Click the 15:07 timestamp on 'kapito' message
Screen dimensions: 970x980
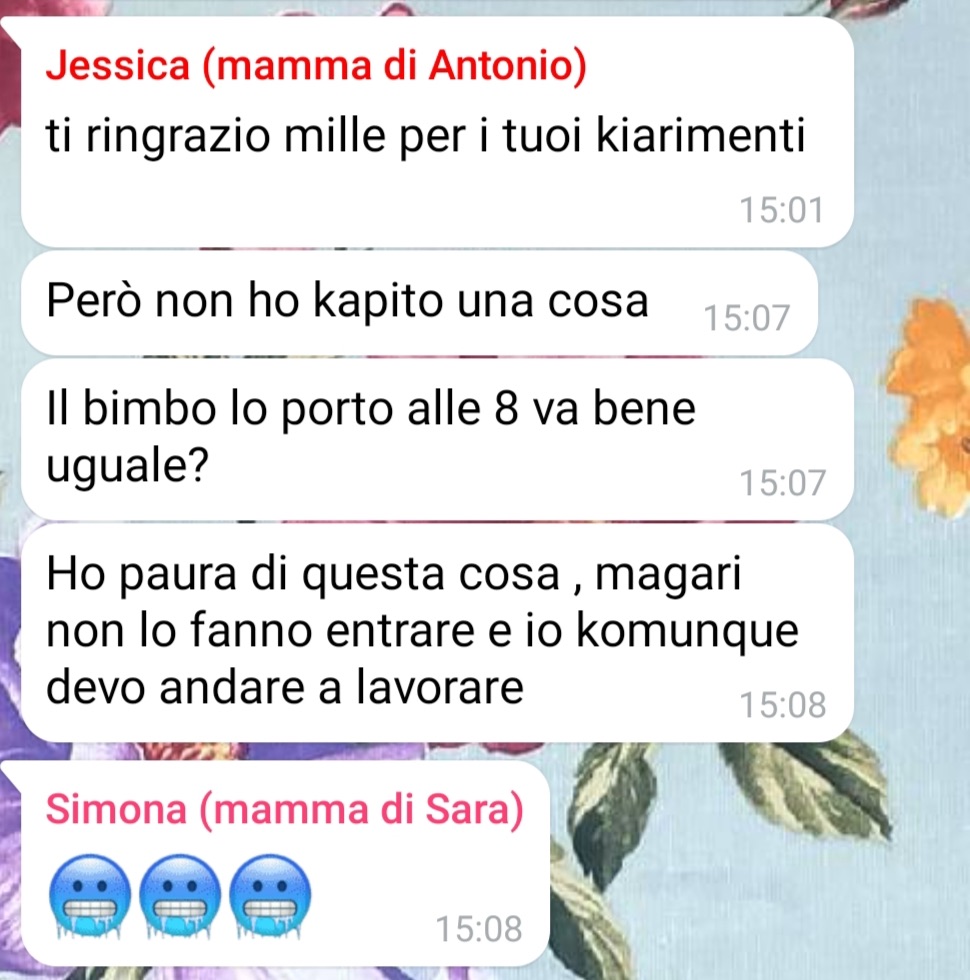point(746,318)
